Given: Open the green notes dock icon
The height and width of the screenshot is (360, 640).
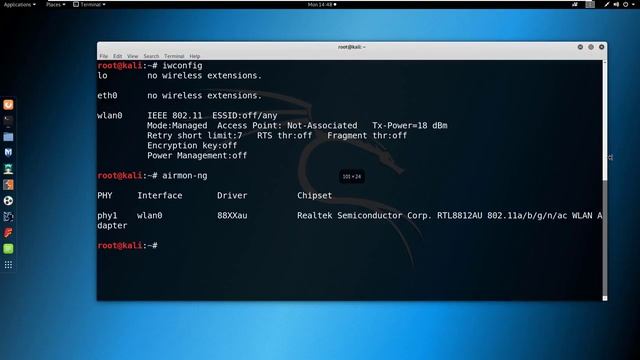Looking at the screenshot, I should click(8, 249).
